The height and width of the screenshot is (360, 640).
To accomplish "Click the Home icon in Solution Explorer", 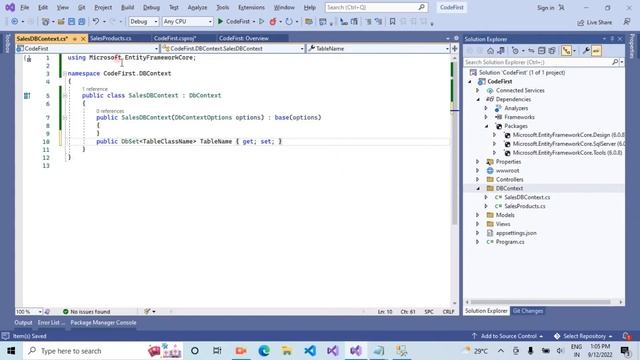I will 491,51.
